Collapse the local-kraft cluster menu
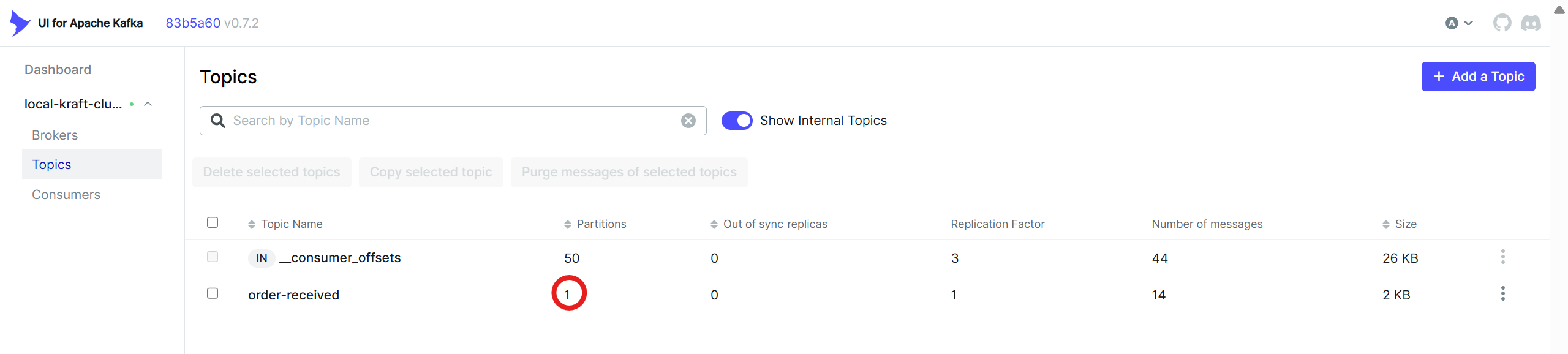The image size is (1568, 354). coord(148,104)
